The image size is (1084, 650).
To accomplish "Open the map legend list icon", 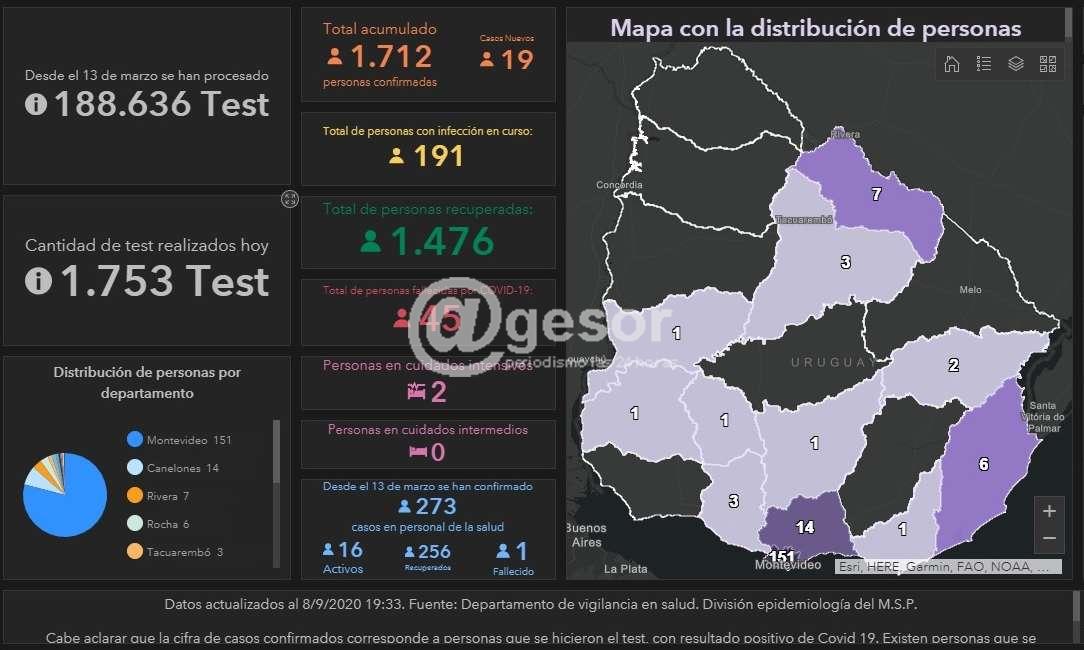I will click(984, 64).
